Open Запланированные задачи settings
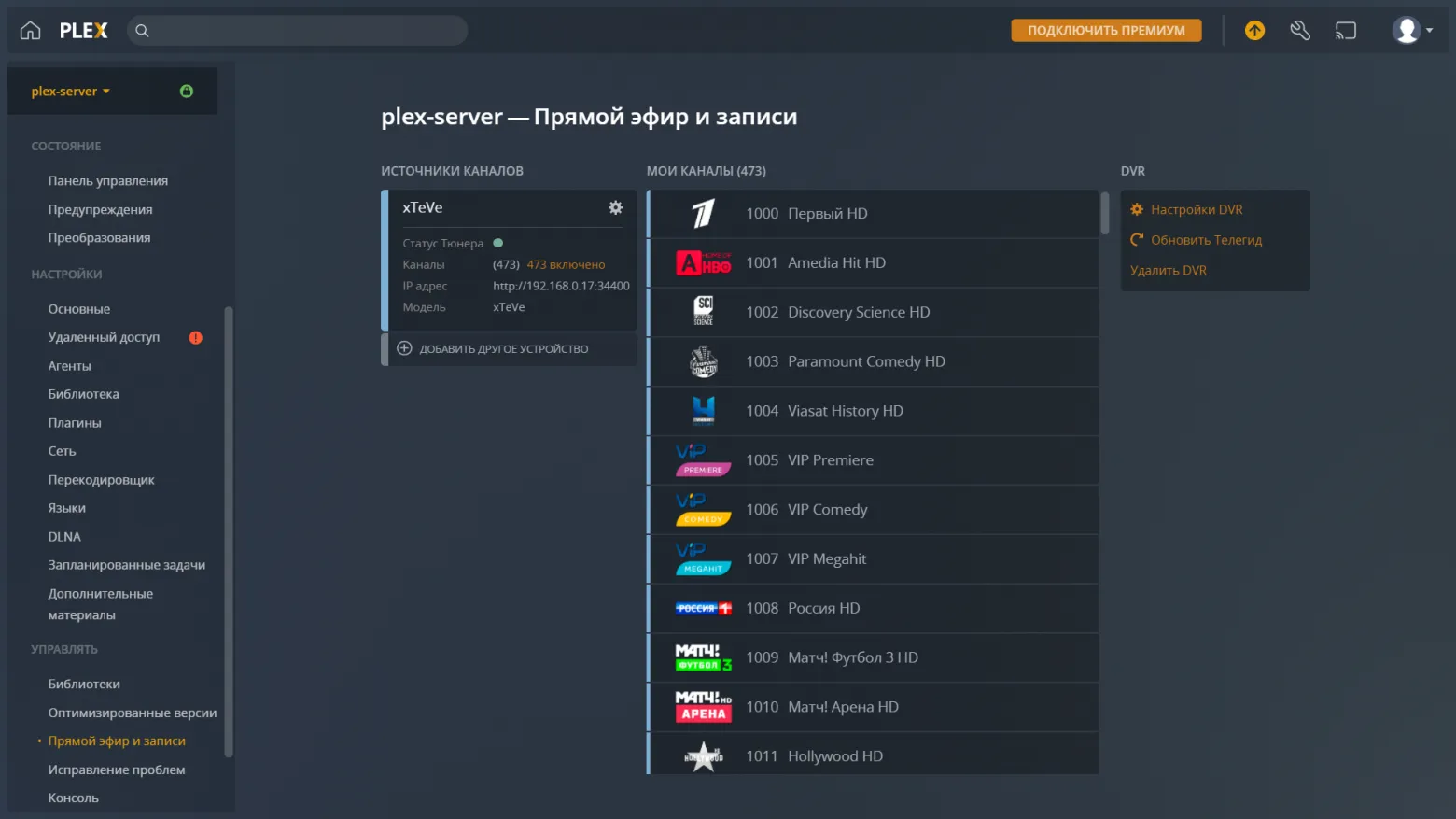This screenshot has width=1456, height=819. [127, 565]
